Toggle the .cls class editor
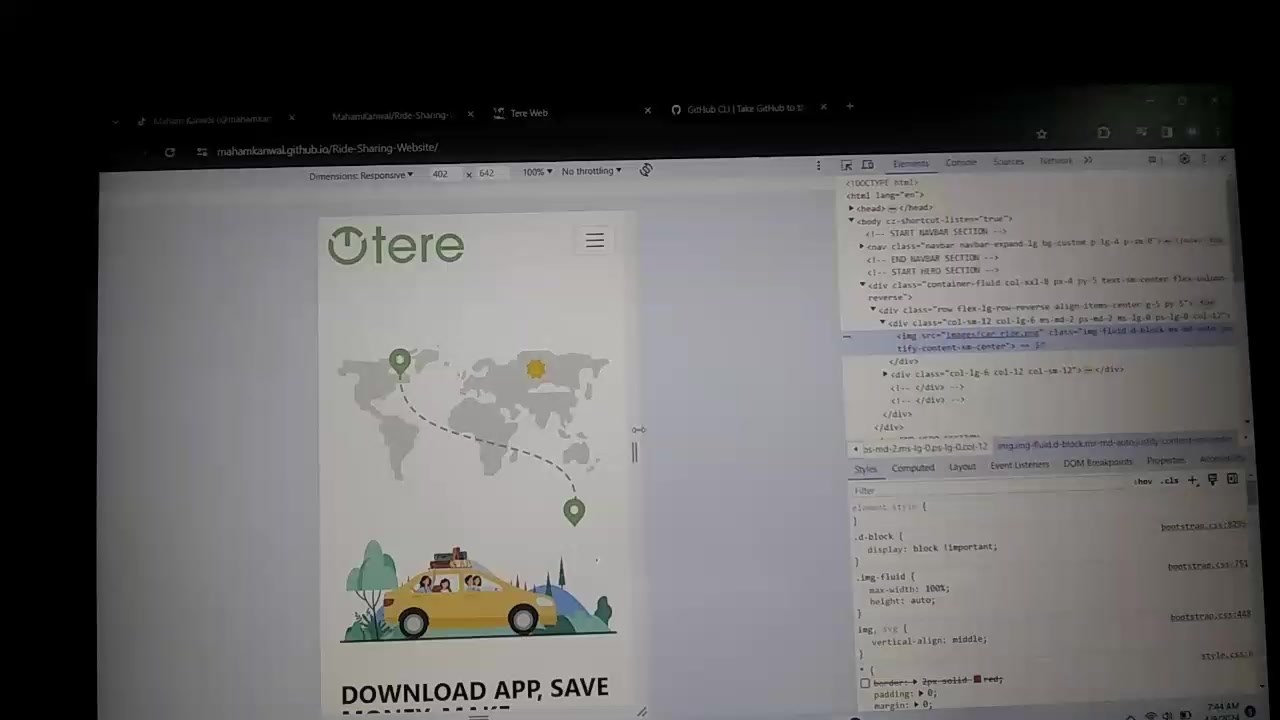Viewport: 1280px width, 720px height. tap(1169, 481)
